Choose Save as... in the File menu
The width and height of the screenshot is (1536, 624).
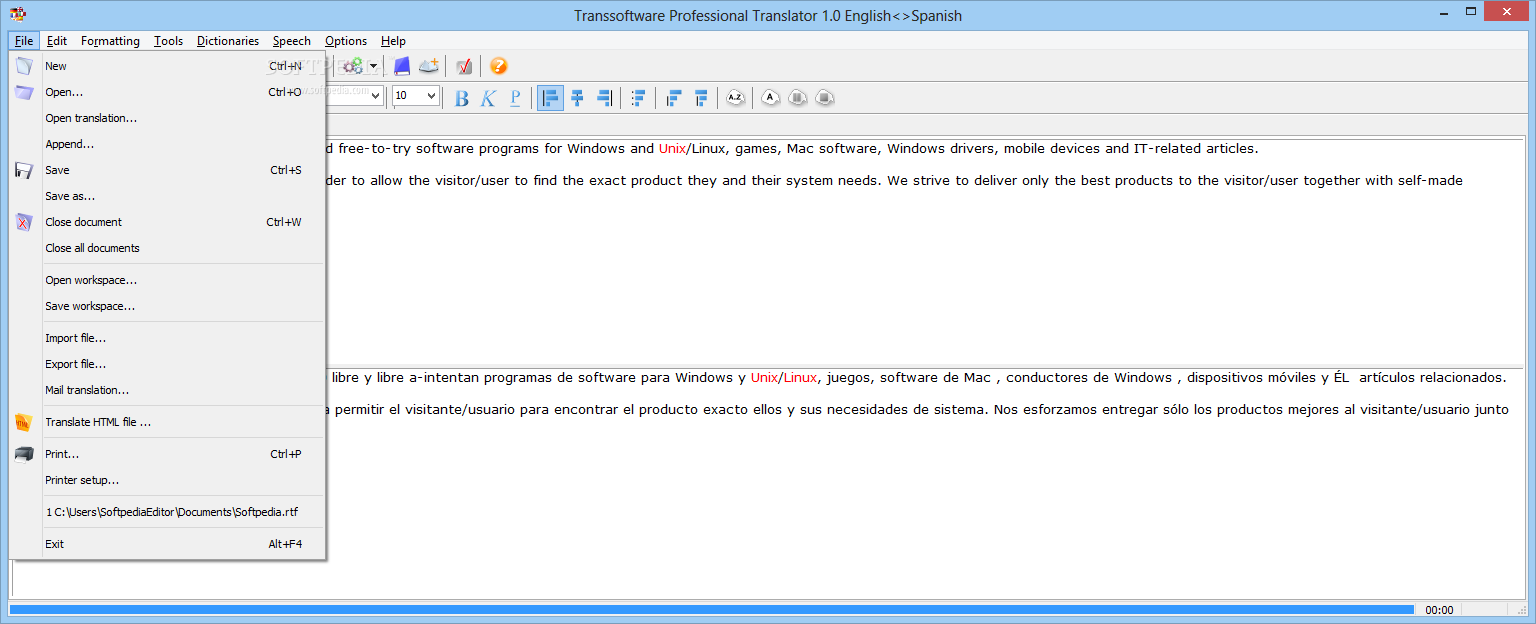click(167, 196)
